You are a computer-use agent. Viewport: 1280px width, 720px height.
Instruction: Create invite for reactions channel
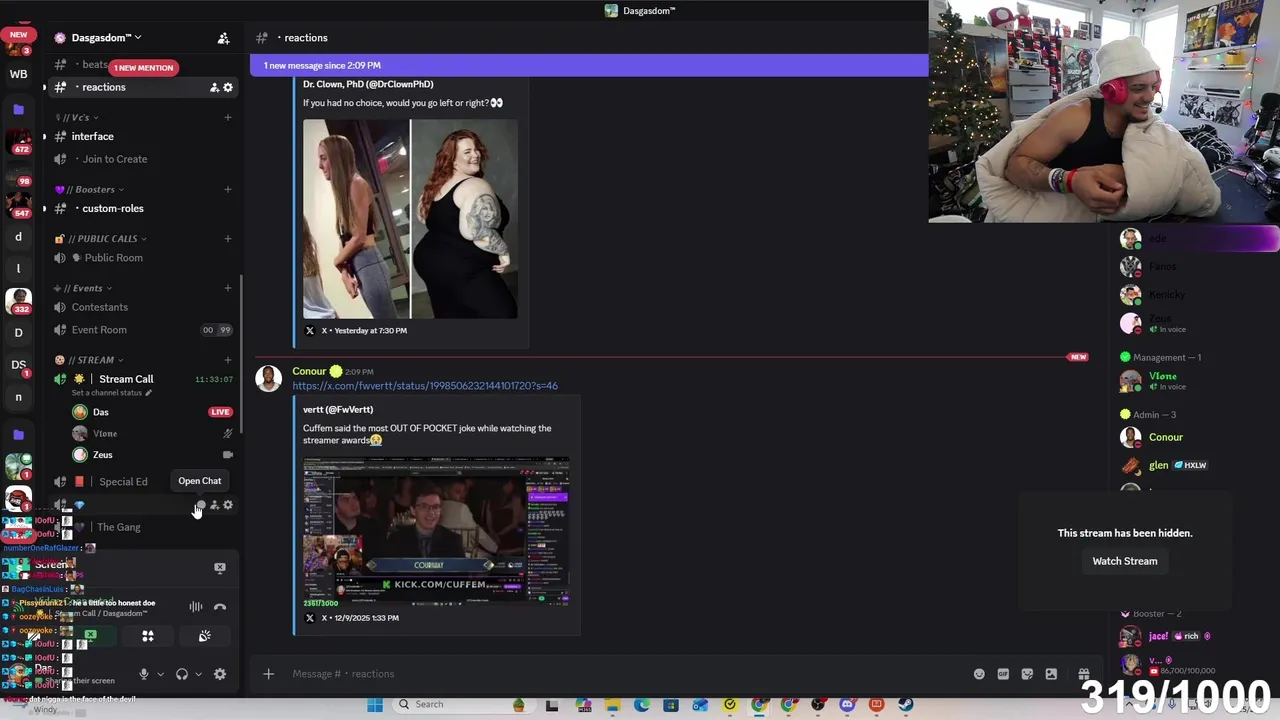pyautogui.click(x=214, y=87)
